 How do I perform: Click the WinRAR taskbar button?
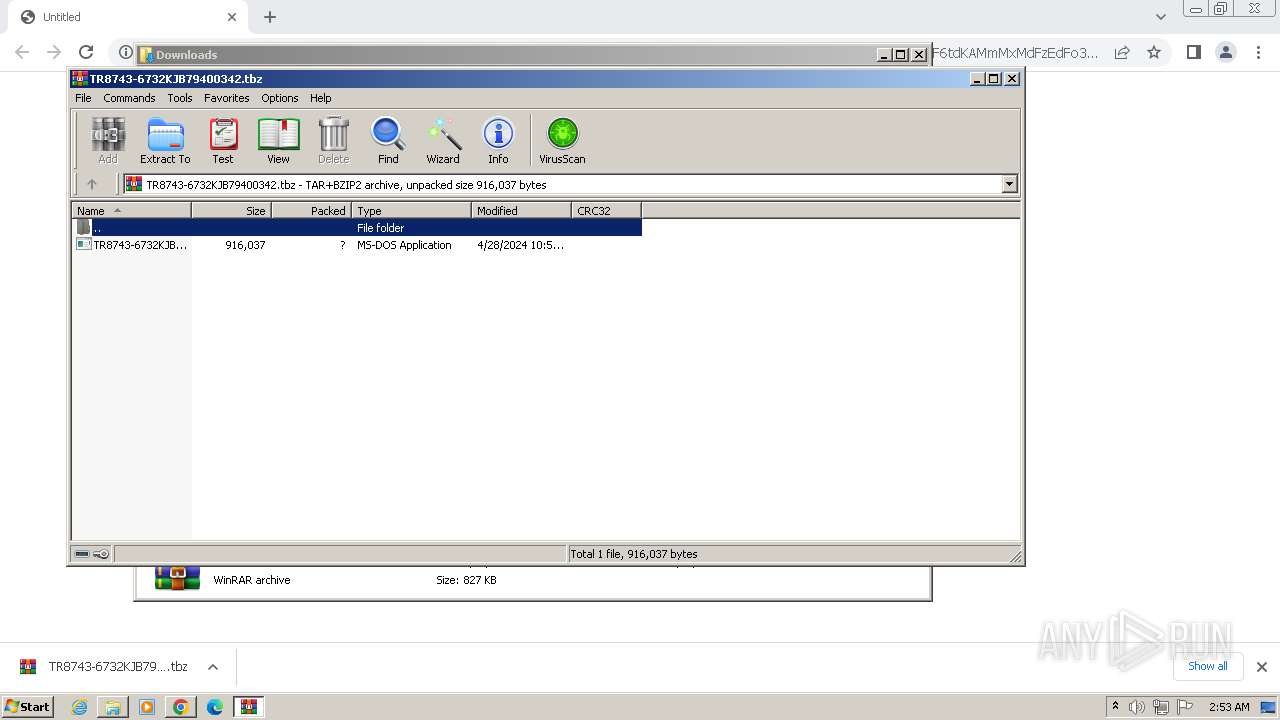coord(248,707)
